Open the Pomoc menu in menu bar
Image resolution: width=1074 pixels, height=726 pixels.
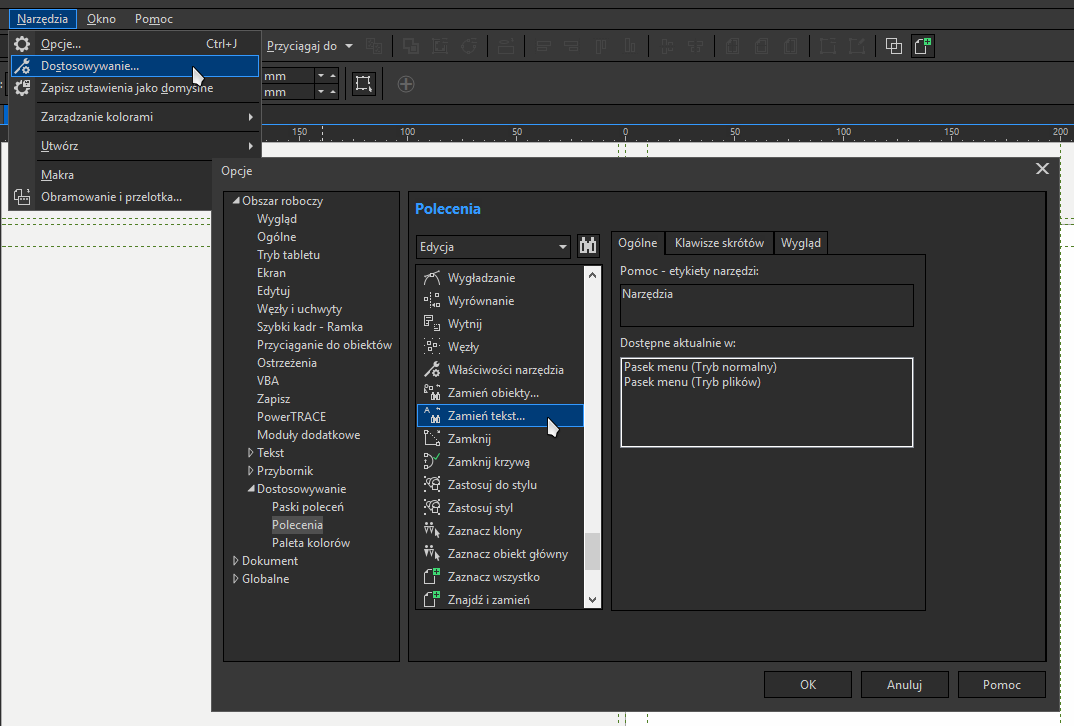pos(153,18)
